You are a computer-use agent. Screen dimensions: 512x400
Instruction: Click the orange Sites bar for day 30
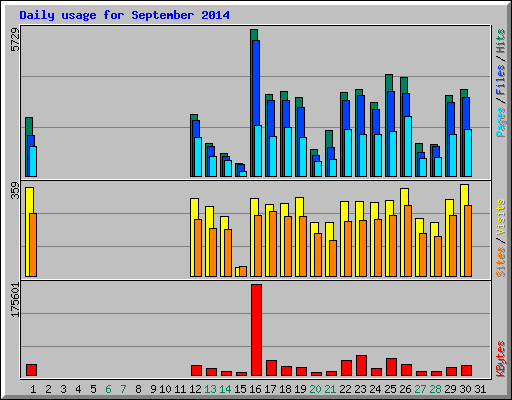468,241
